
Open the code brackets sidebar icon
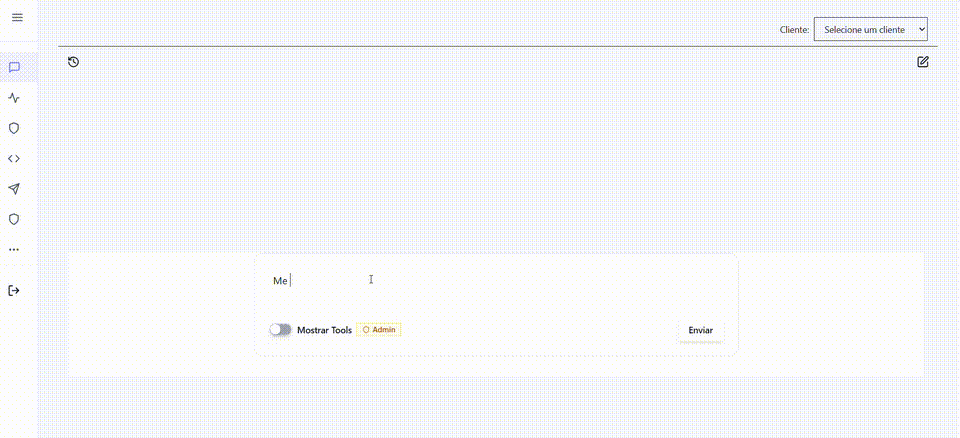pos(14,158)
